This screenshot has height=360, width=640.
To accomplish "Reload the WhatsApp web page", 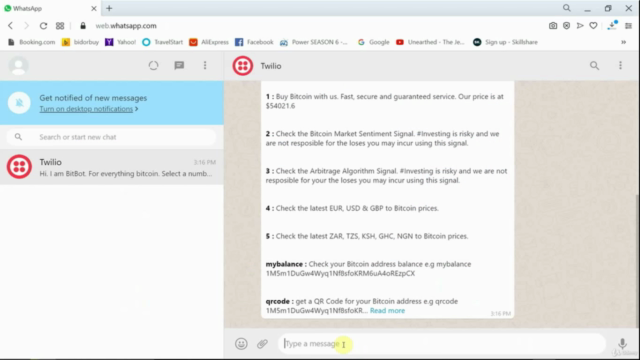I will (43, 26).
